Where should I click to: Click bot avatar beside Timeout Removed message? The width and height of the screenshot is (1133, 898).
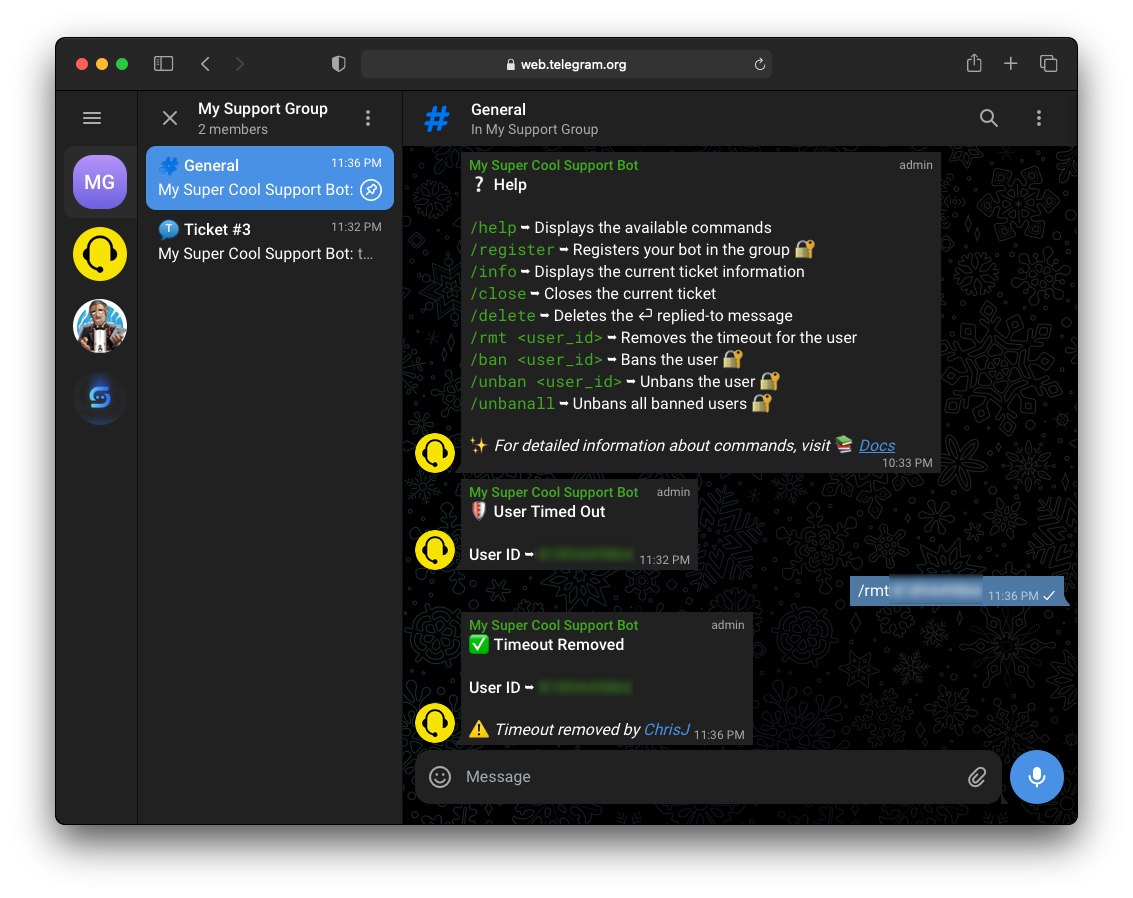pyautogui.click(x=434, y=722)
